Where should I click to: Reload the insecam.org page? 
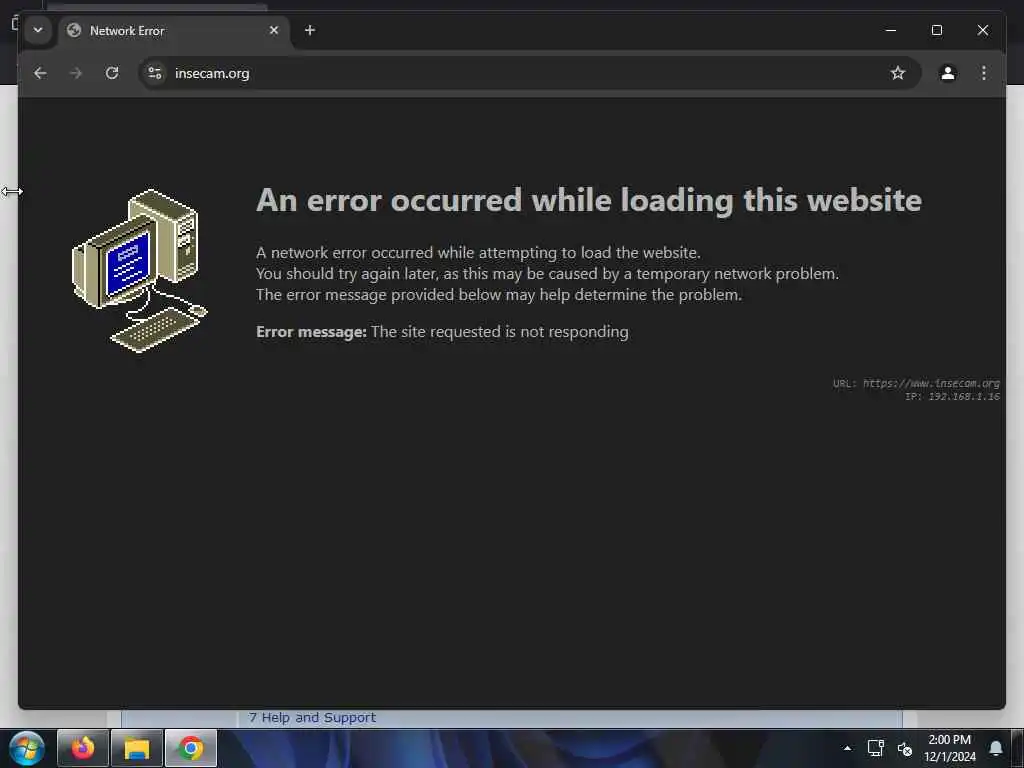click(x=112, y=73)
